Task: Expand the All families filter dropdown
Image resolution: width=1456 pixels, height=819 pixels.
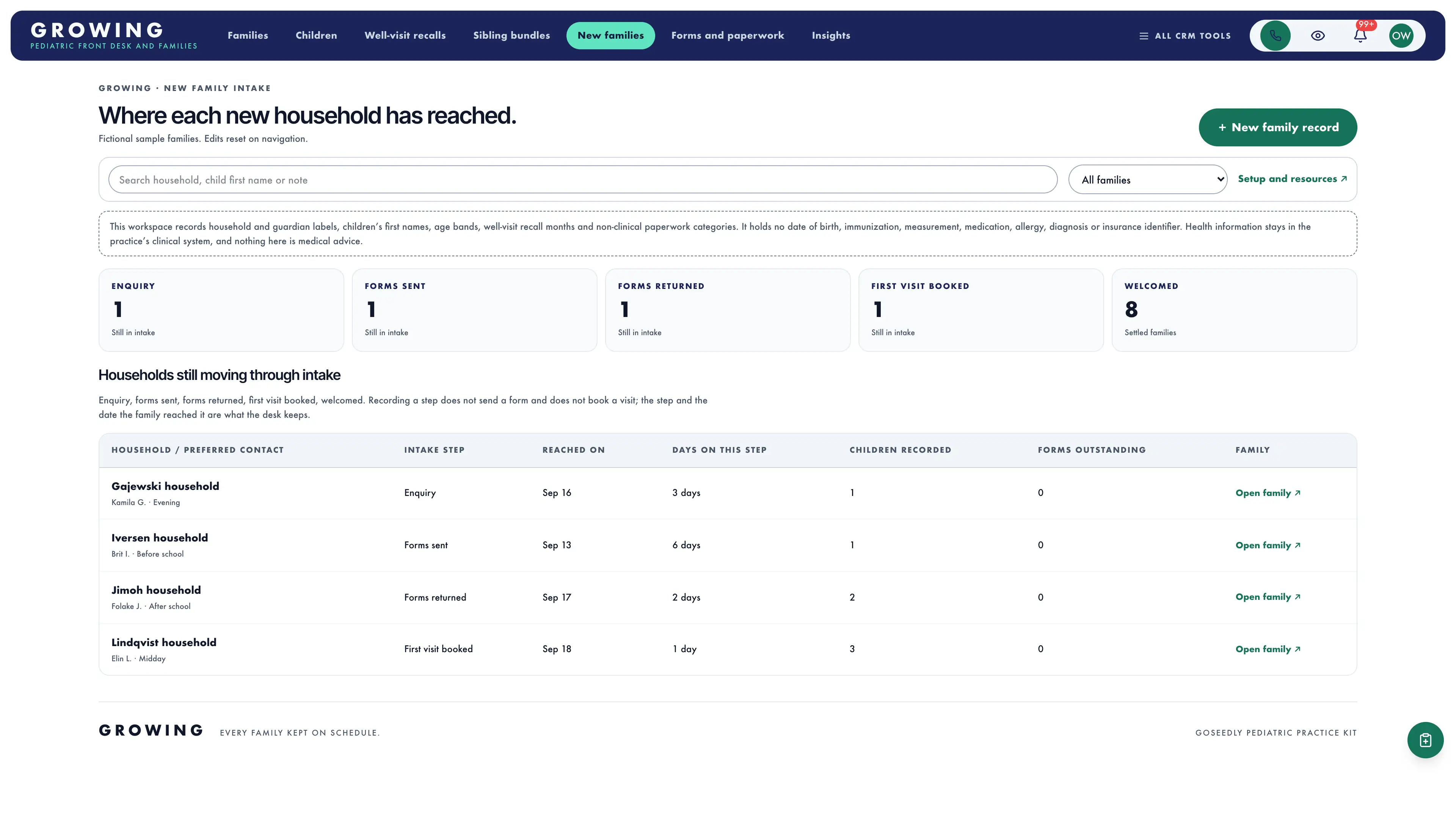Action: click(x=1147, y=180)
